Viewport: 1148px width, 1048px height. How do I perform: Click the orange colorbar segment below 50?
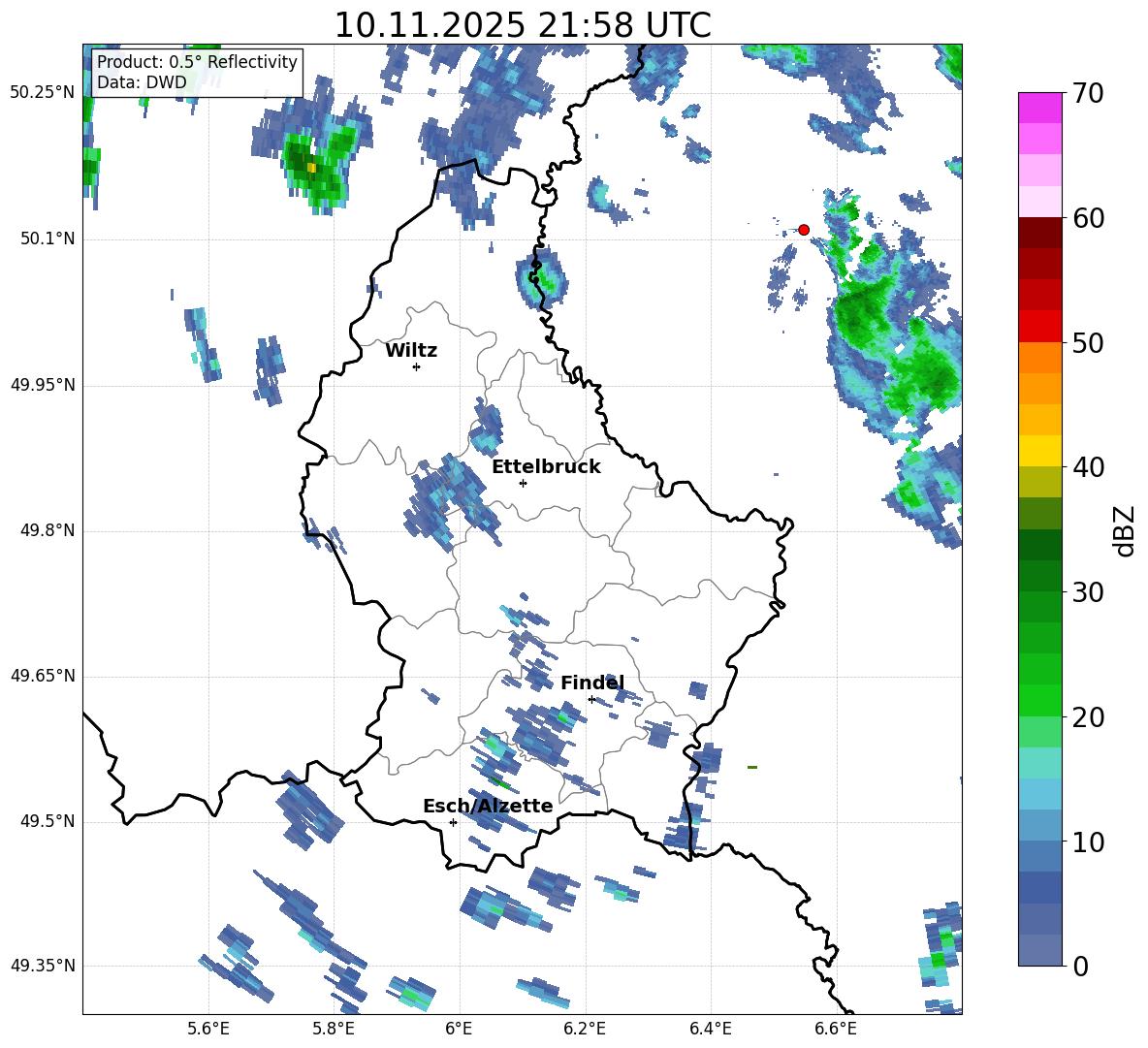pyautogui.click(x=1039, y=358)
